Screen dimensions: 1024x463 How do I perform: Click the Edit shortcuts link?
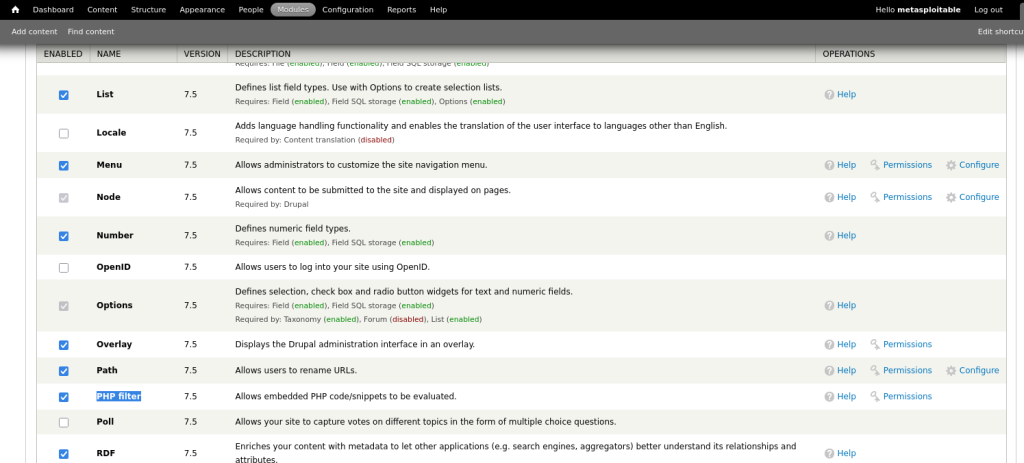(x=1000, y=31)
